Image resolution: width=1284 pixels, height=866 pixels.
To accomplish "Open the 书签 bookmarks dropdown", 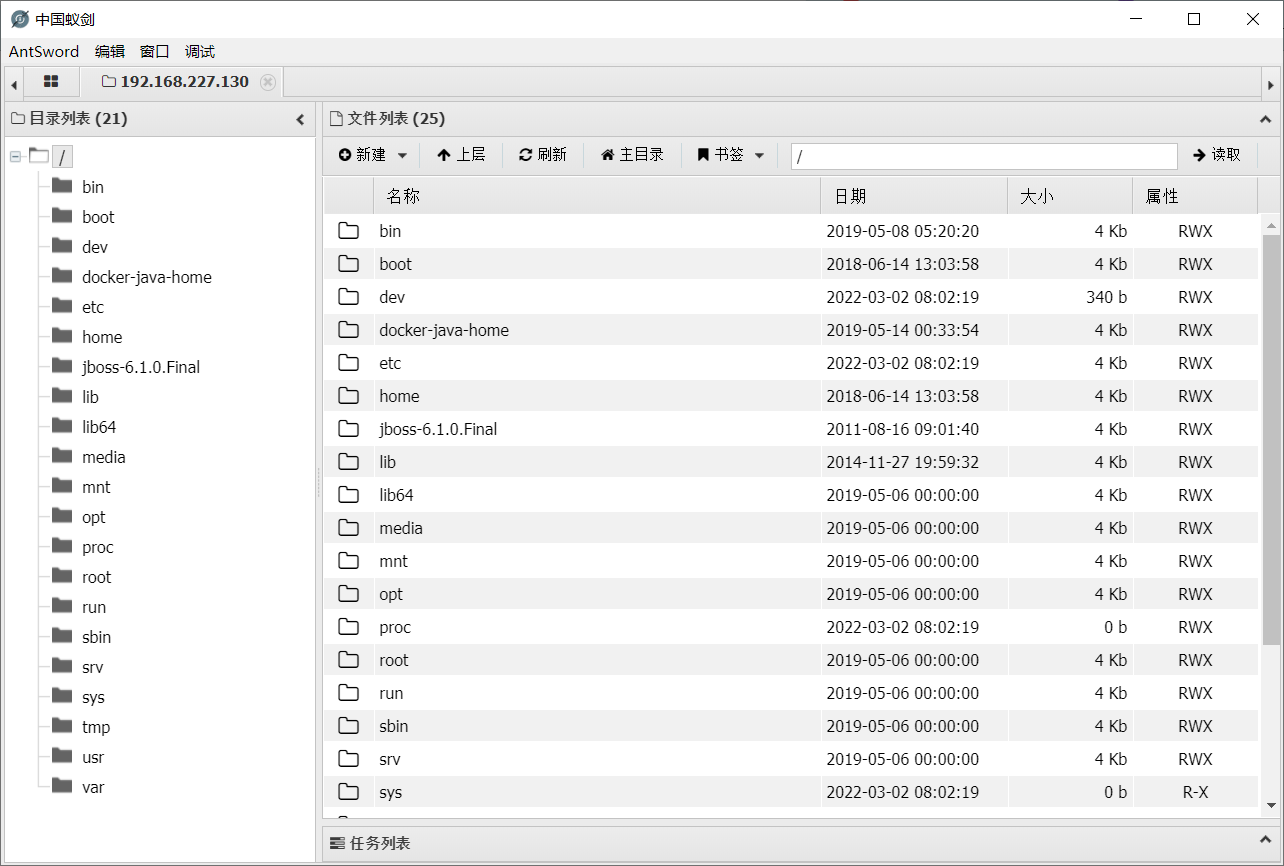I will [x=730, y=155].
